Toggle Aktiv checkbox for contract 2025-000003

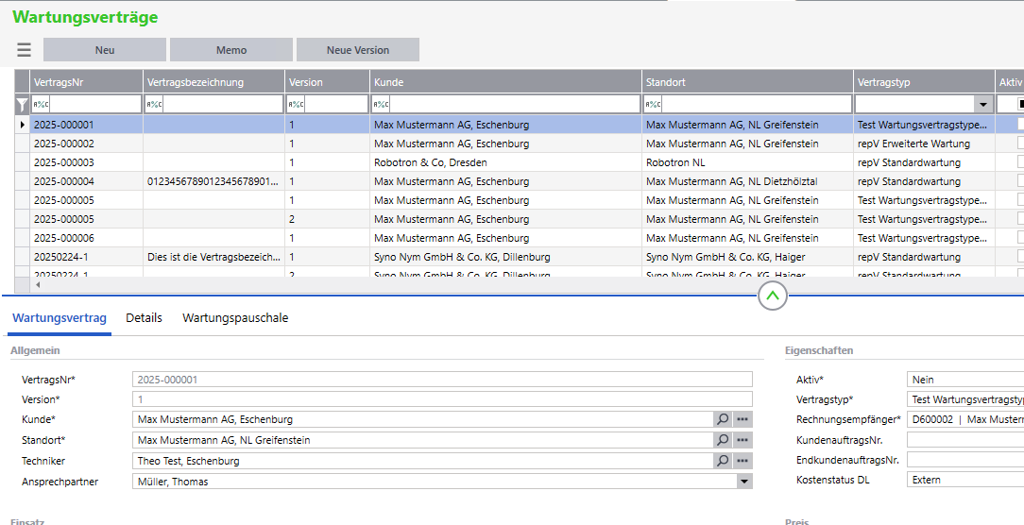pyautogui.click(x=1020, y=163)
